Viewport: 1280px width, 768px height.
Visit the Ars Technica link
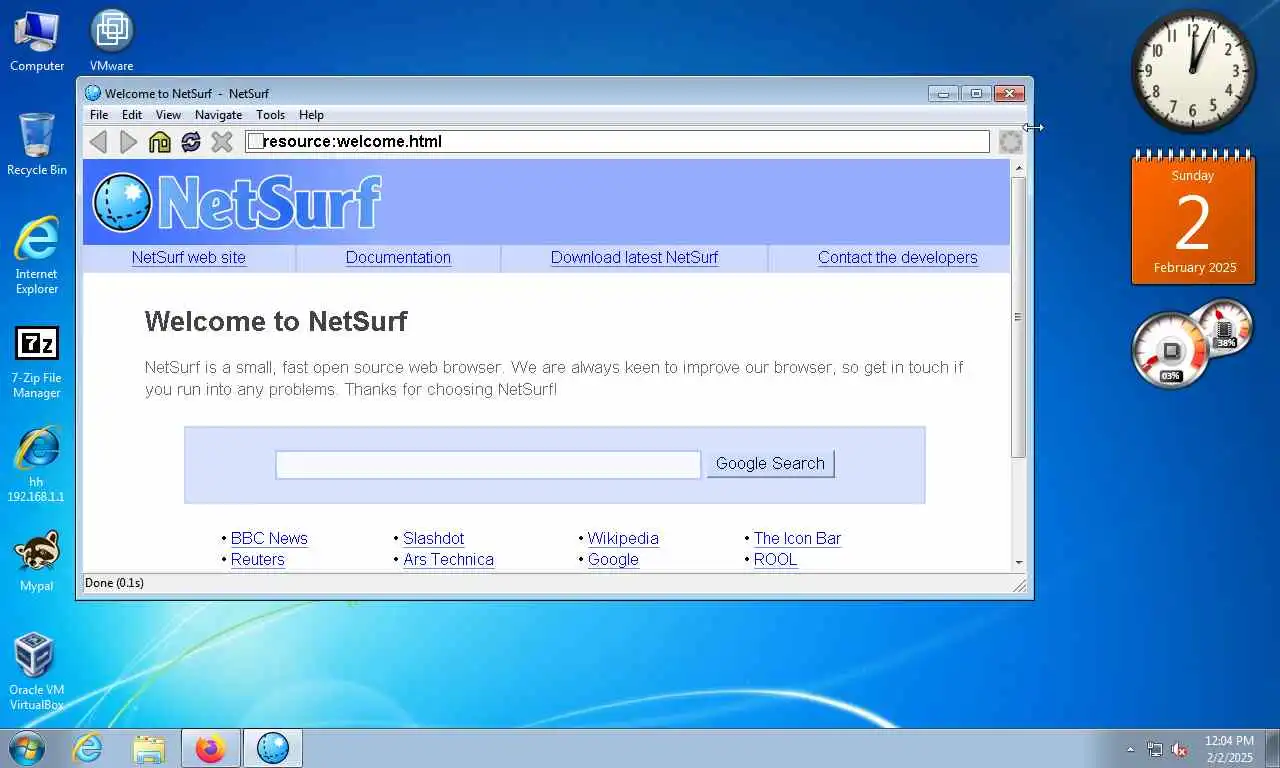pos(448,559)
